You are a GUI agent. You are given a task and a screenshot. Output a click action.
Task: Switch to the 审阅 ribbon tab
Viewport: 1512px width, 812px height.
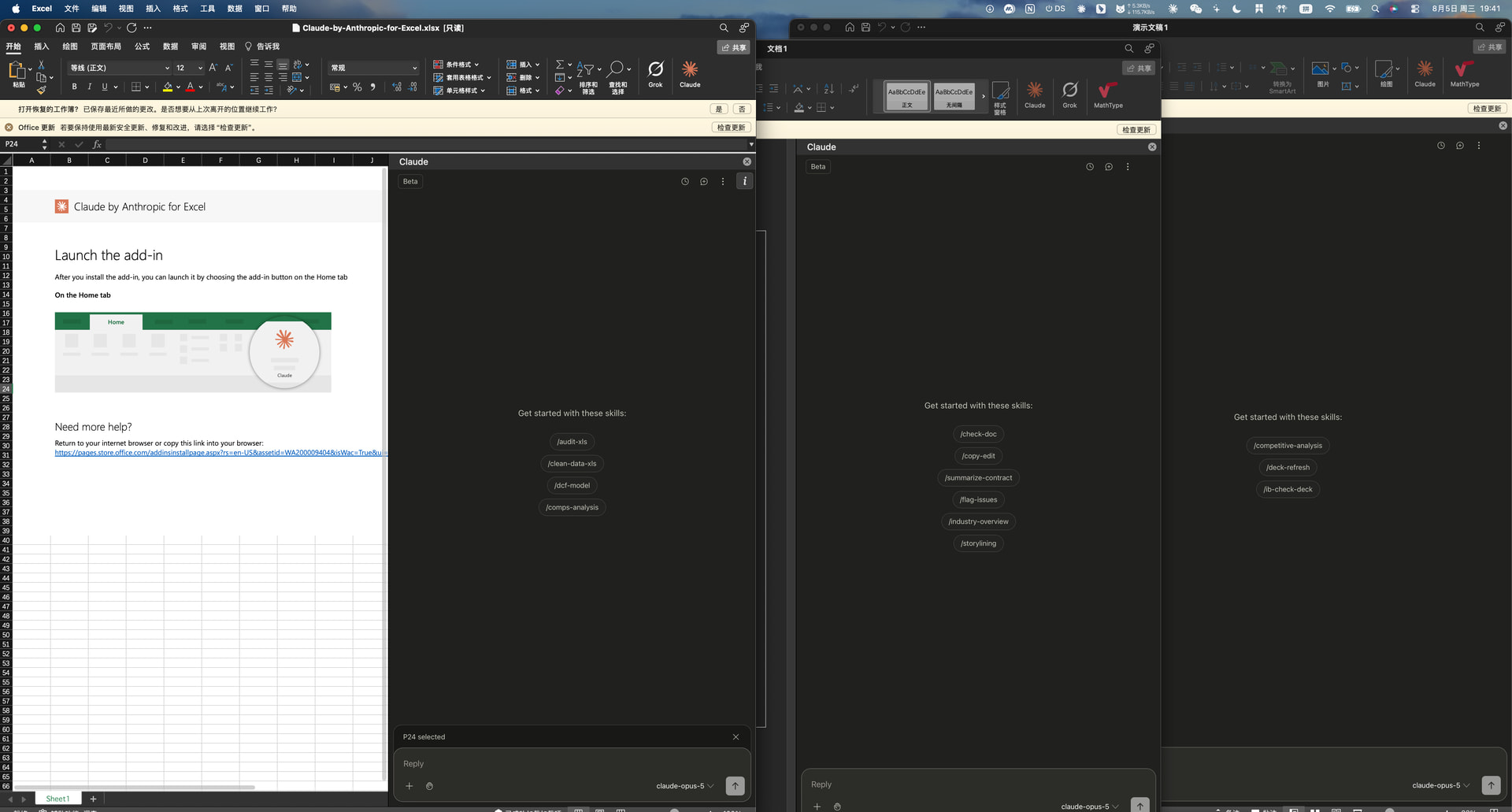pos(198,46)
